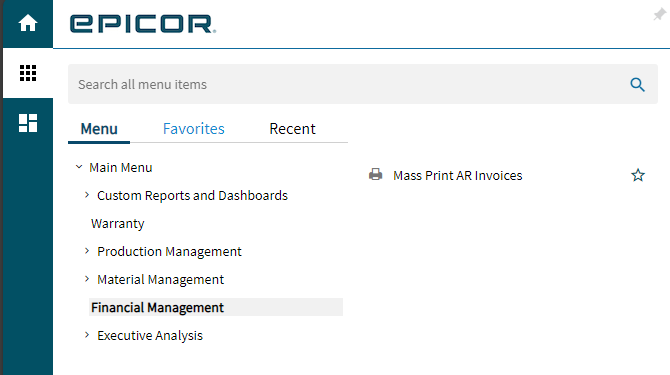This screenshot has width=670, height=375.
Task: Select Financial Management in tree
Action: pos(216,307)
